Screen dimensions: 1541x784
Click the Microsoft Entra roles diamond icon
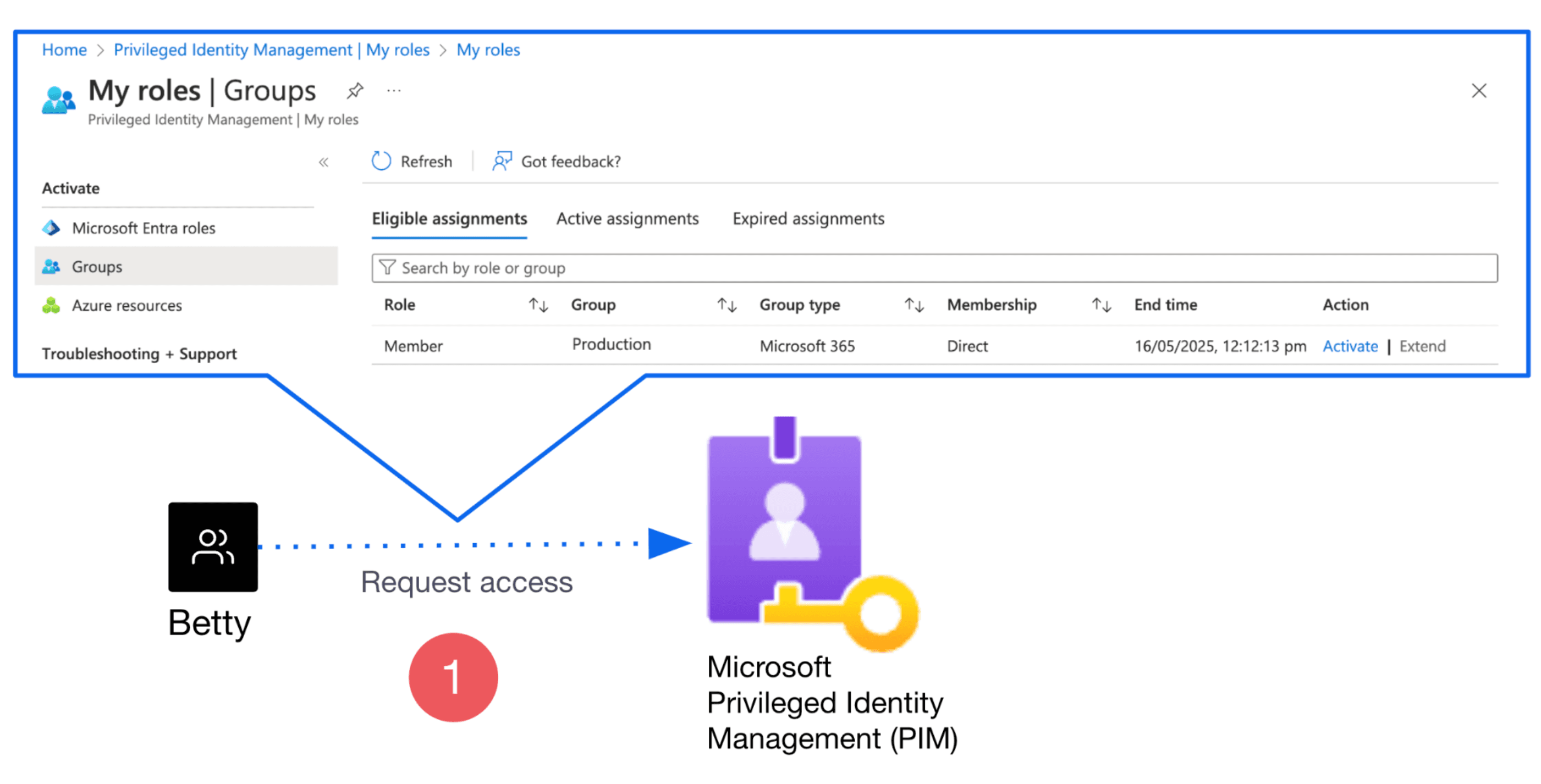point(52,228)
